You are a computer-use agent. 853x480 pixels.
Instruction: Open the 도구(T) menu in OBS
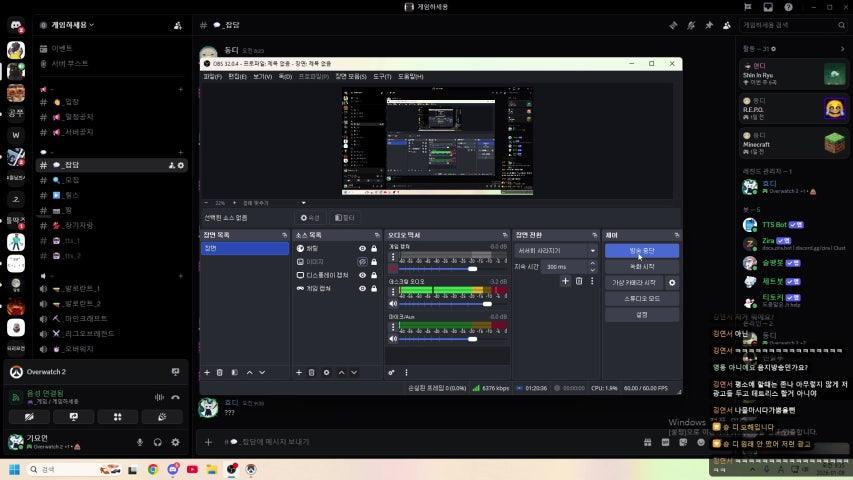pyautogui.click(x=382, y=76)
